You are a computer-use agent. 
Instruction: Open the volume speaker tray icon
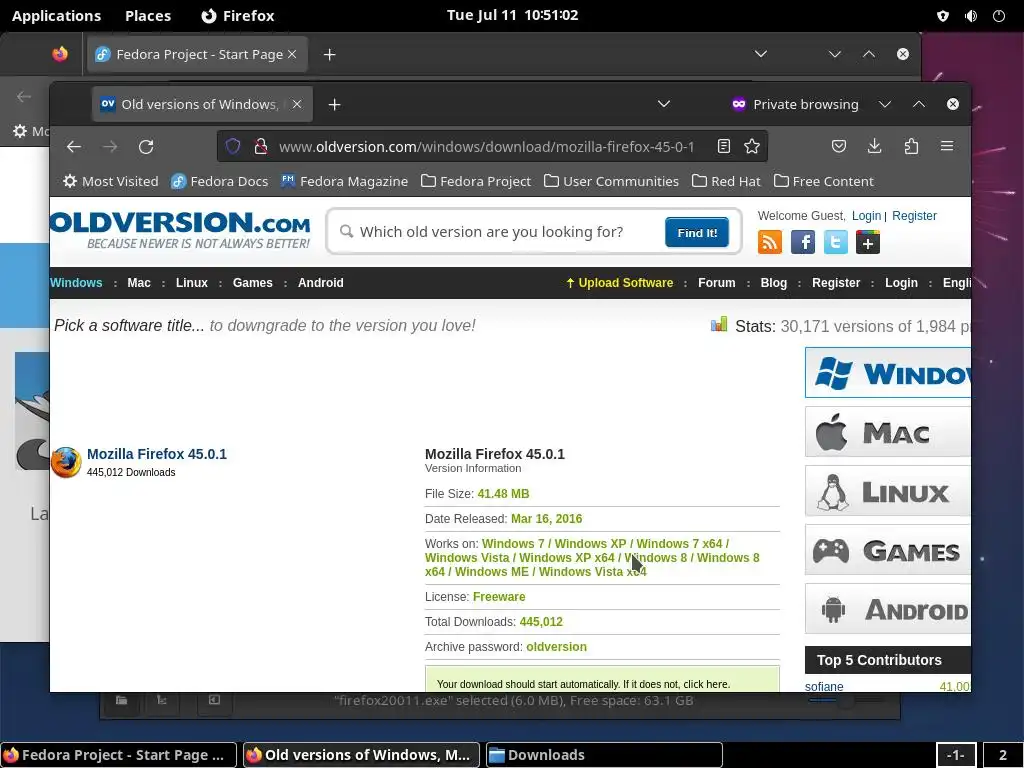coord(971,16)
